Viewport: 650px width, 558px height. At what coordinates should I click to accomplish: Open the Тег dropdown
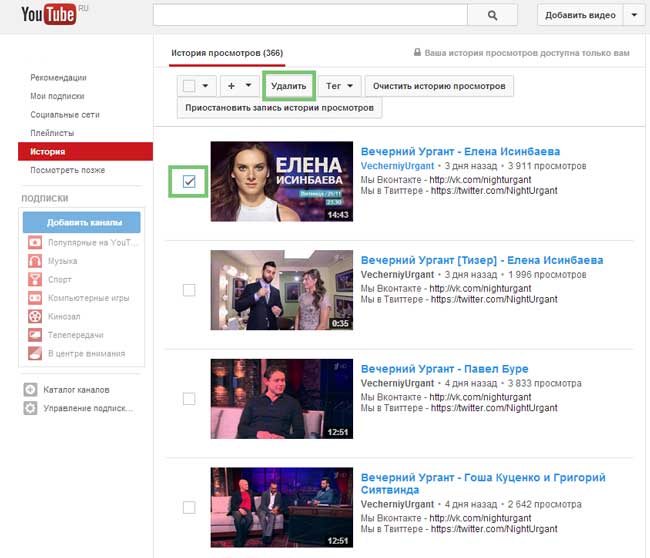(340, 86)
